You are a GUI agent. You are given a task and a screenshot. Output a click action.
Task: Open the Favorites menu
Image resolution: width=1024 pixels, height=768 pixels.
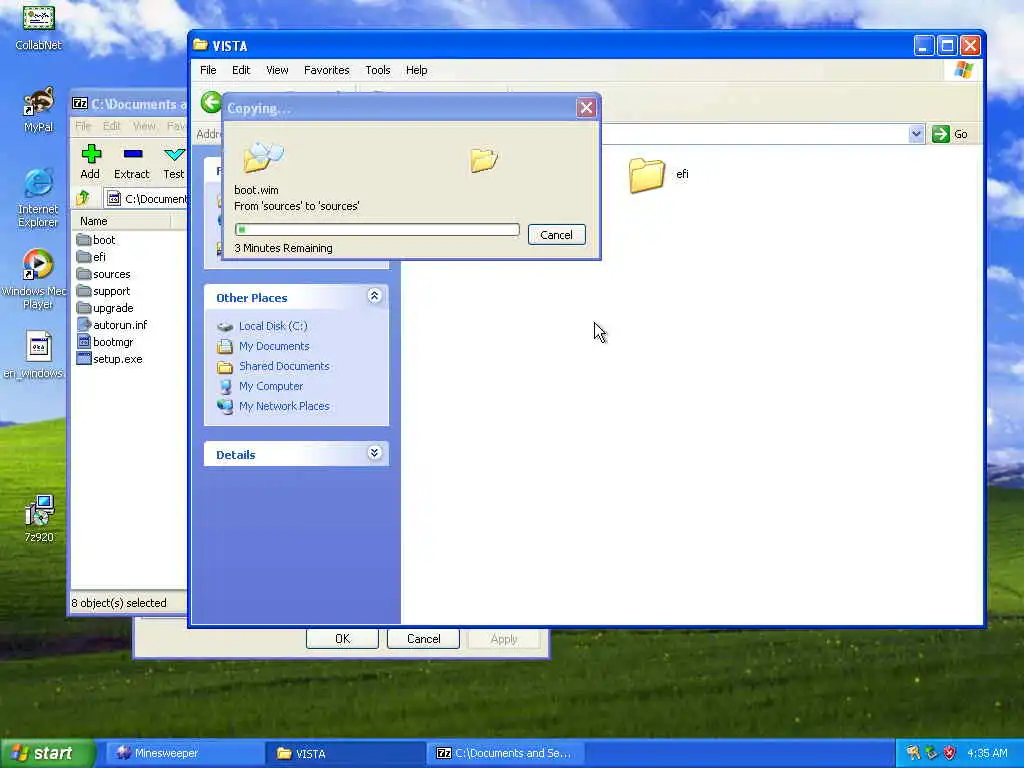click(x=327, y=70)
